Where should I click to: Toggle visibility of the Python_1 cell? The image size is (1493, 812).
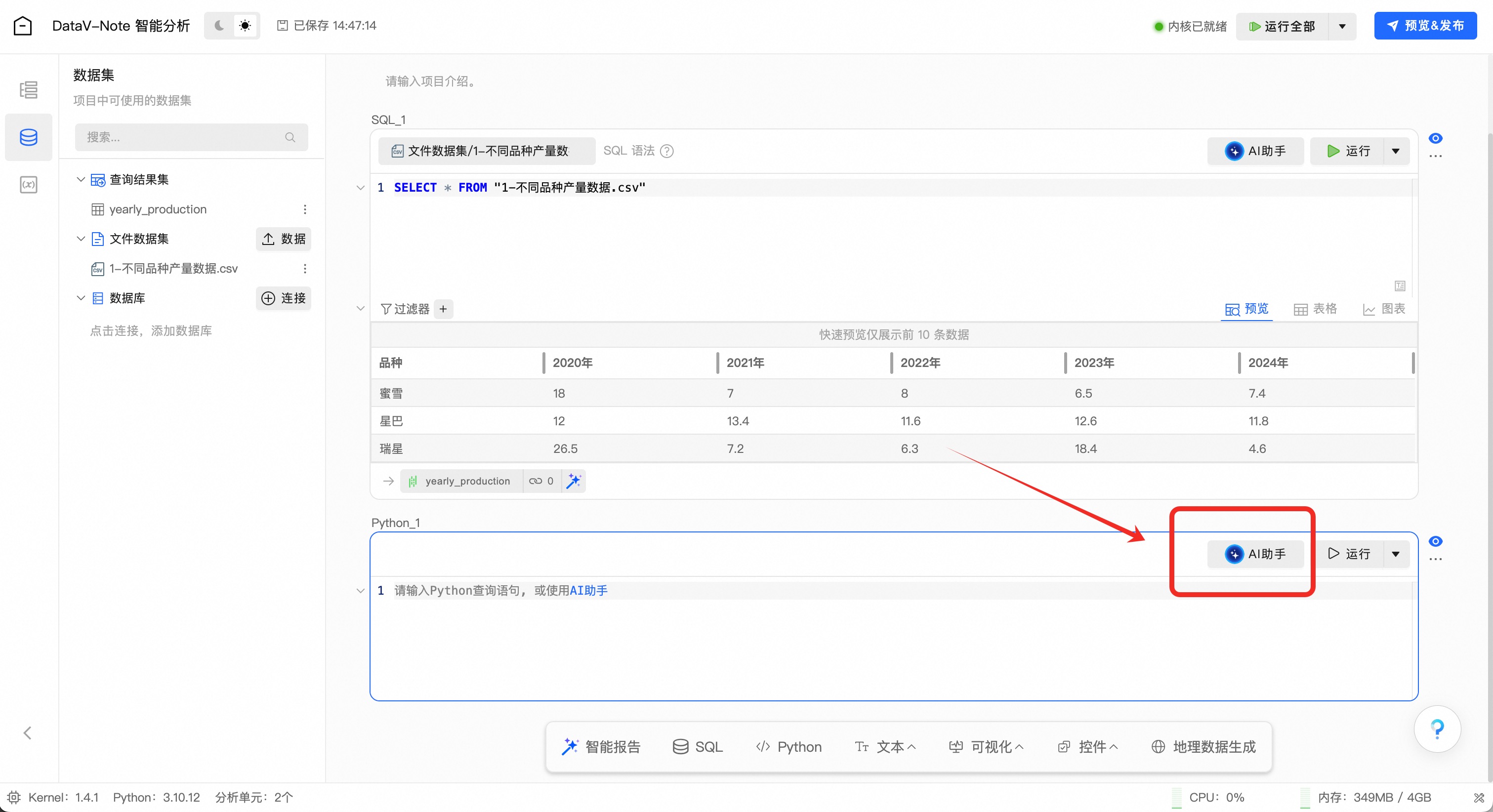tap(1435, 541)
